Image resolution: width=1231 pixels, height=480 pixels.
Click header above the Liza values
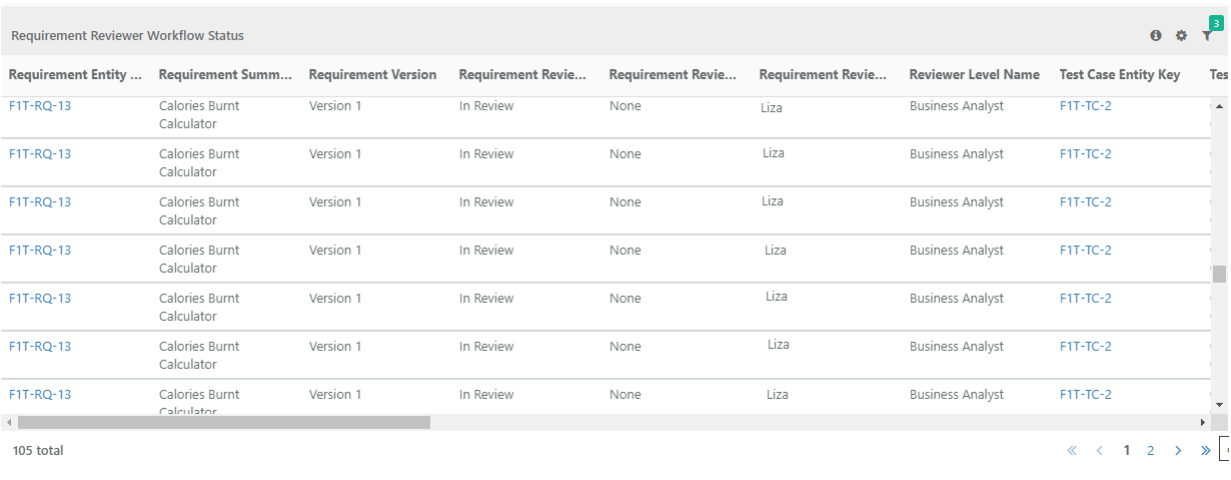click(825, 75)
